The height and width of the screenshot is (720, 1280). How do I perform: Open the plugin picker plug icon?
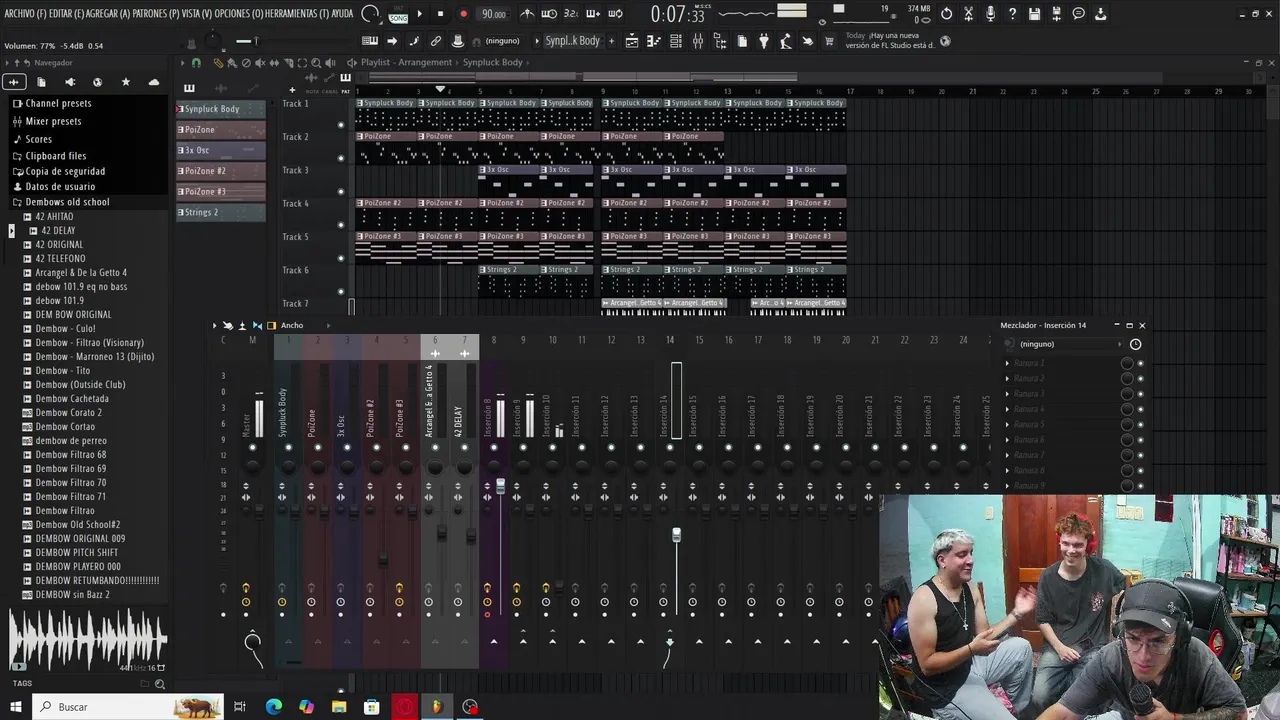coord(764,41)
